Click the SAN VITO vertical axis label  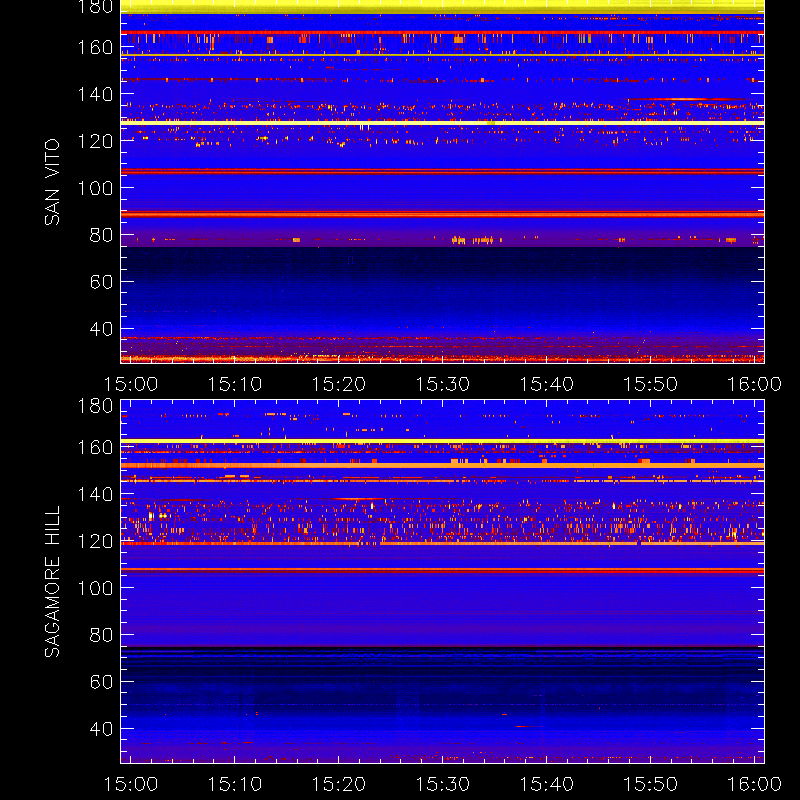52,182
